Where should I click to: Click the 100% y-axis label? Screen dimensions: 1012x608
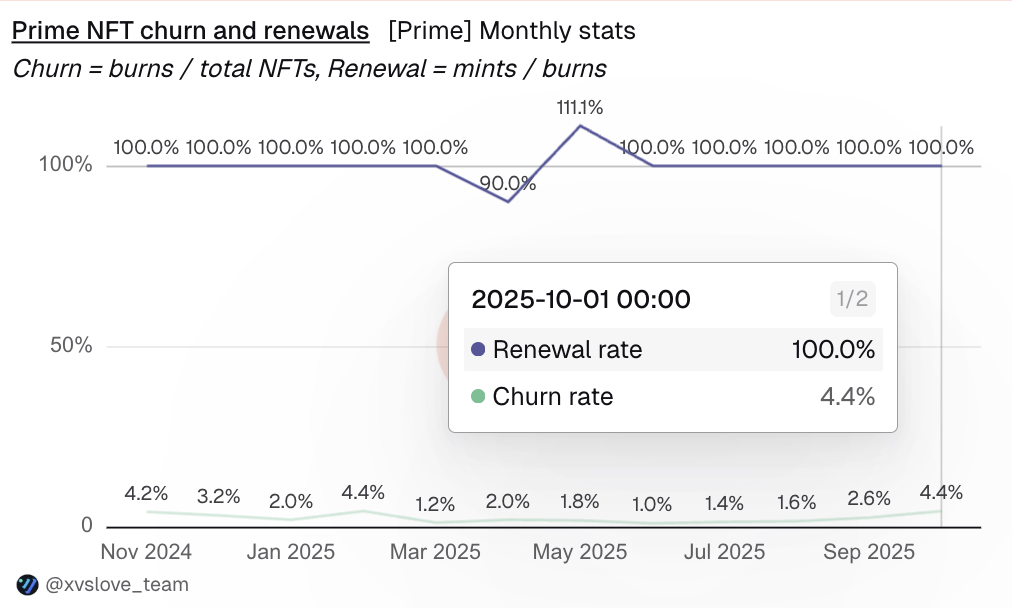[66, 165]
